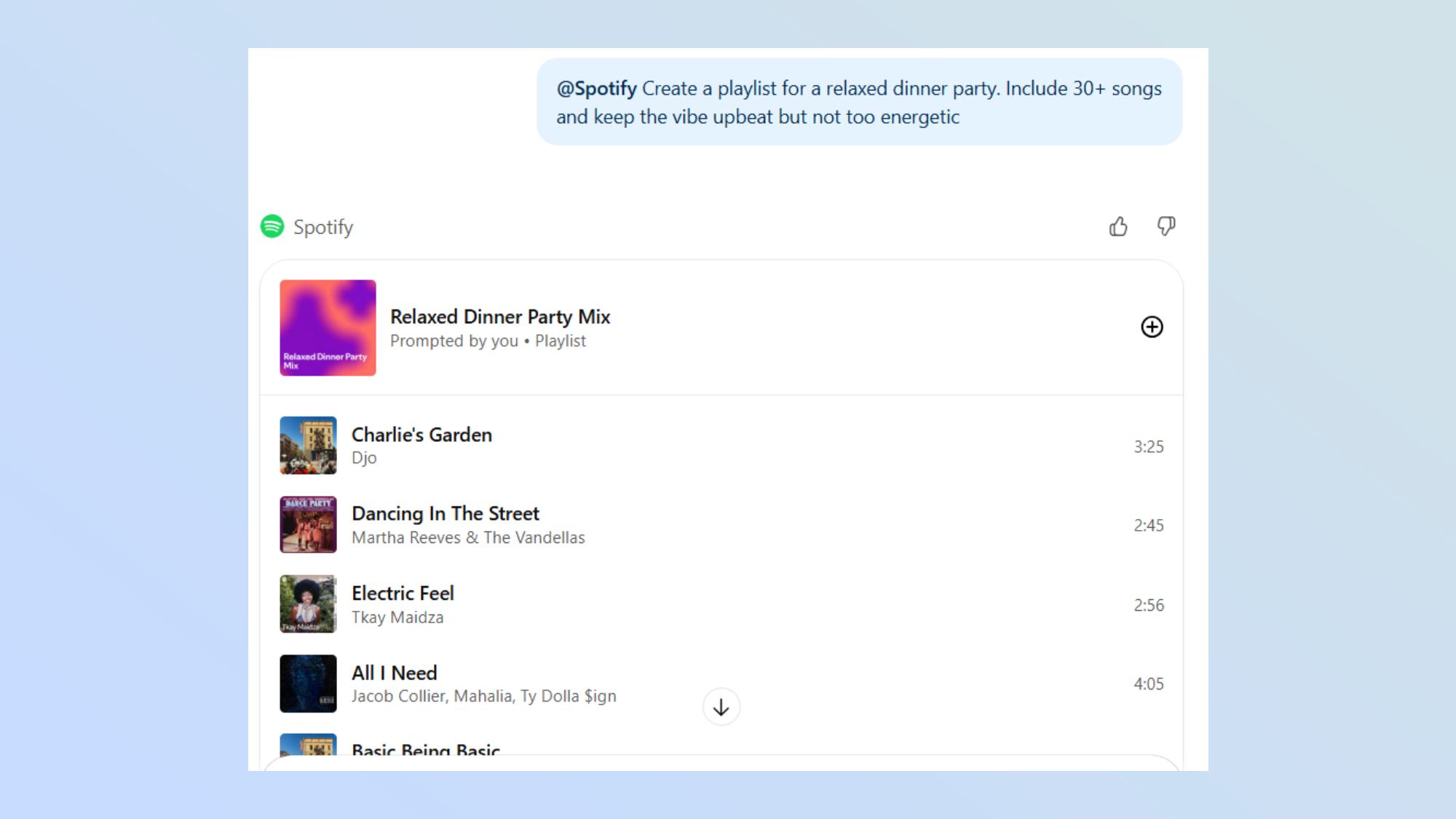The height and width of the screenshot is (819, 1456).
Task: Click the Charlie's Garden album artwork
Action: (x=308, y=445)
